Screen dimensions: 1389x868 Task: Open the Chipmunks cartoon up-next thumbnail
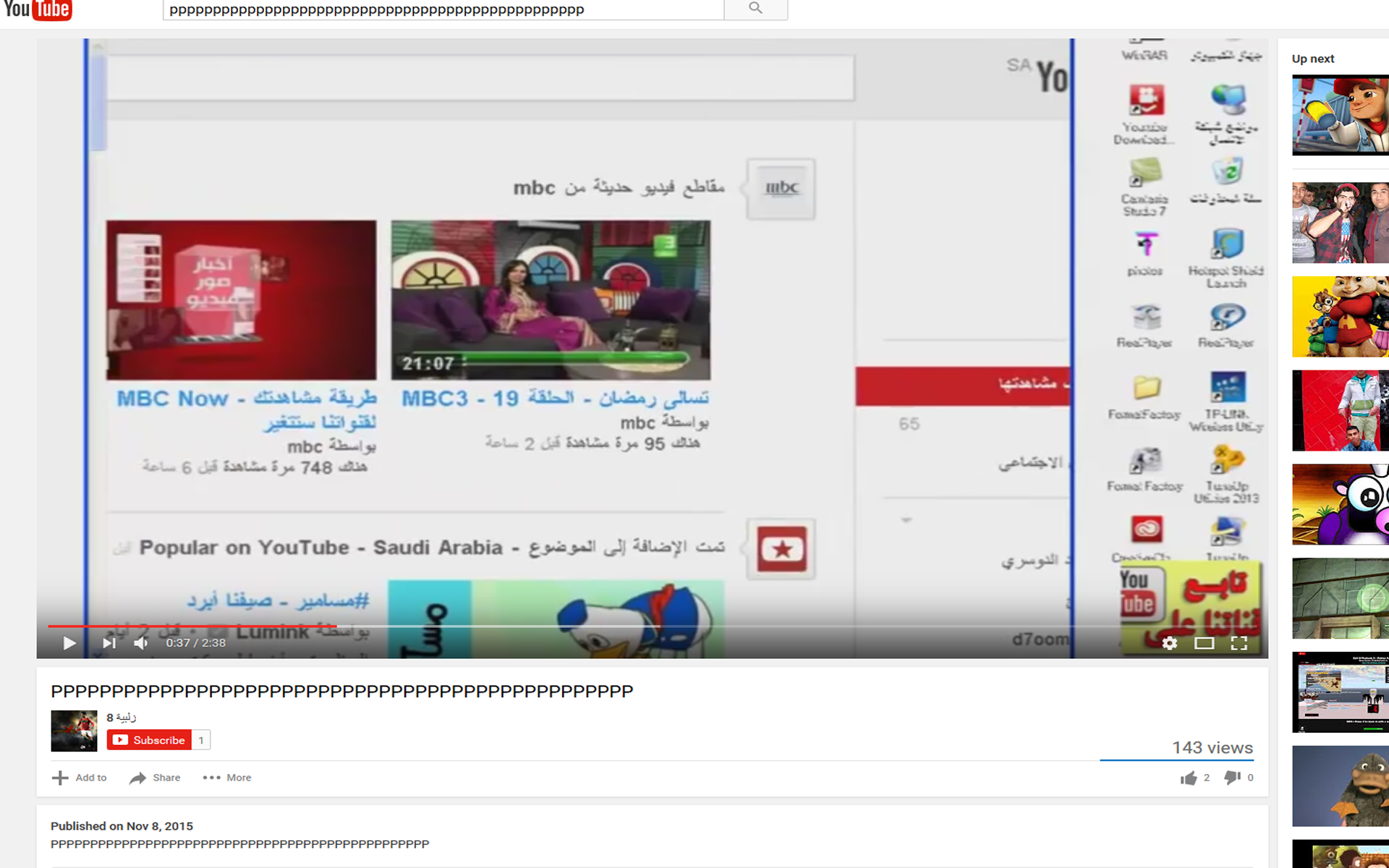[x=1341, y=317]
